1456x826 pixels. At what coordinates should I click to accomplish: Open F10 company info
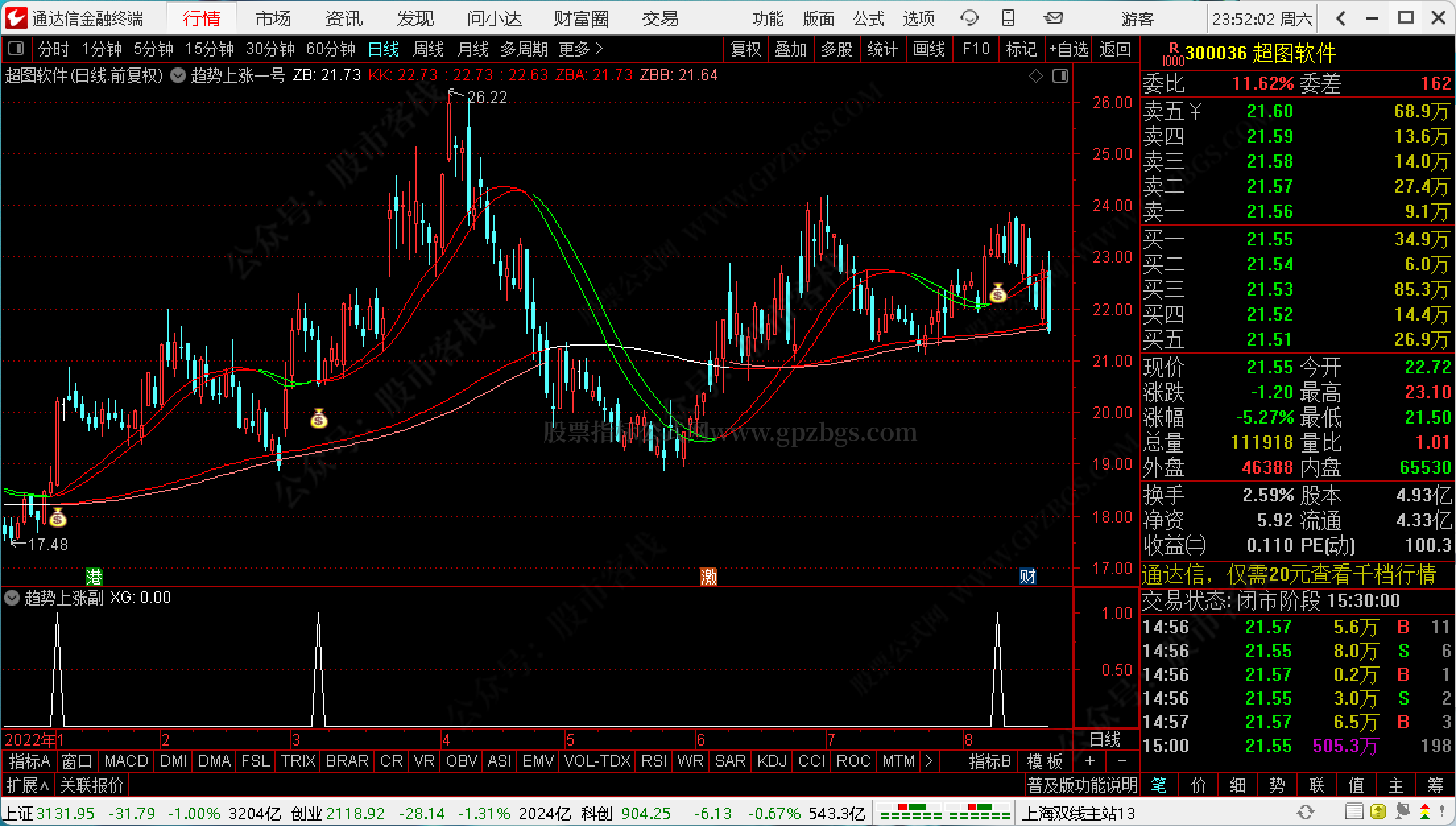pos(976,49)
